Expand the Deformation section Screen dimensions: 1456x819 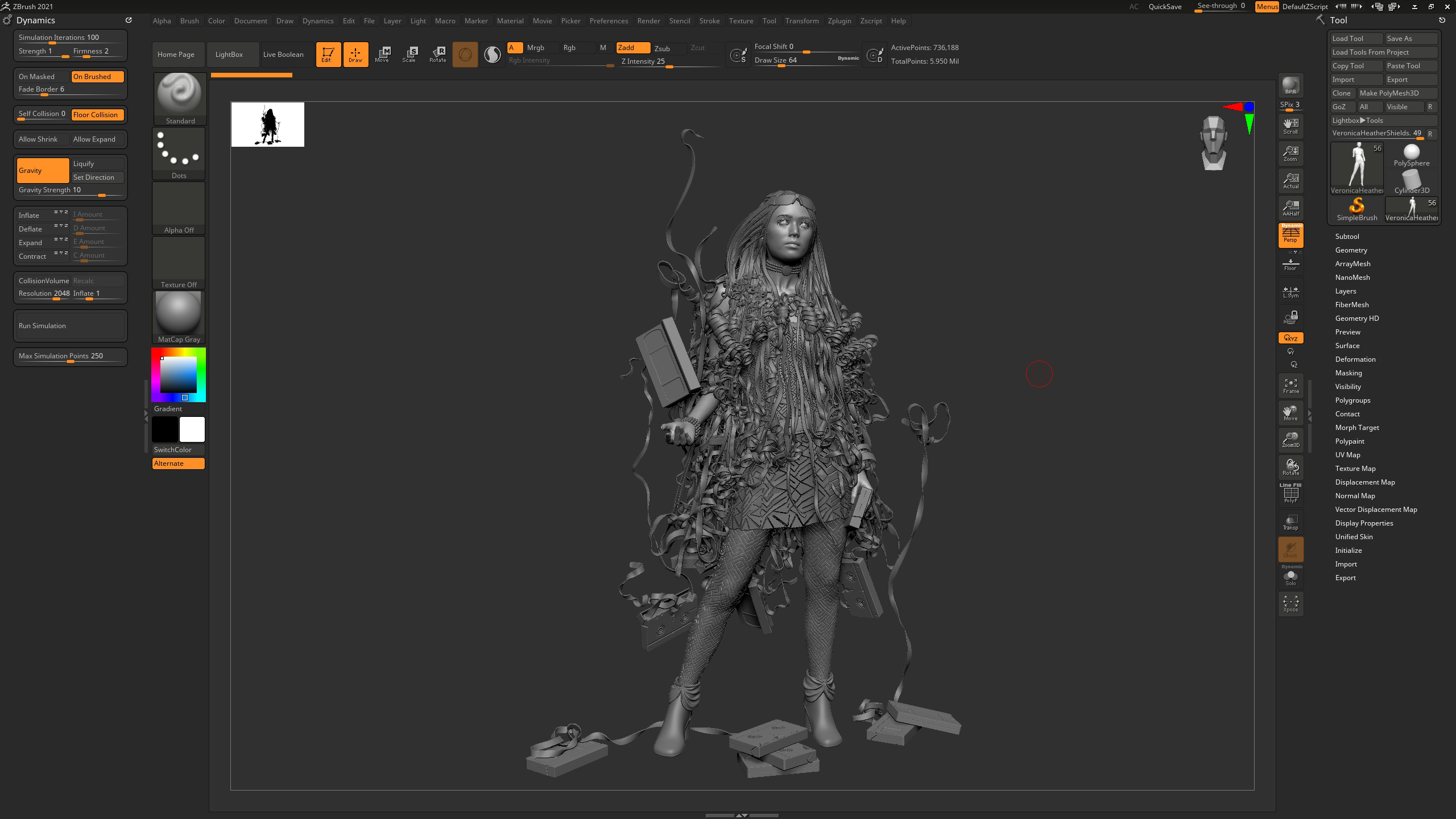pyautogui.click(x=1355, y=359)
